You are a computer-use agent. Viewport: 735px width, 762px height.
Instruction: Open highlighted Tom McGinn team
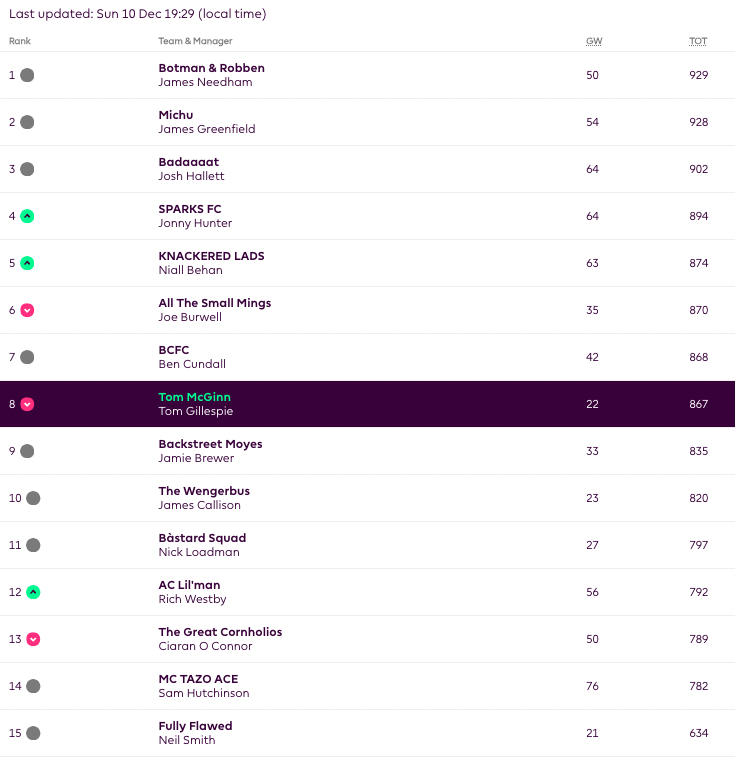coord(194,397)
